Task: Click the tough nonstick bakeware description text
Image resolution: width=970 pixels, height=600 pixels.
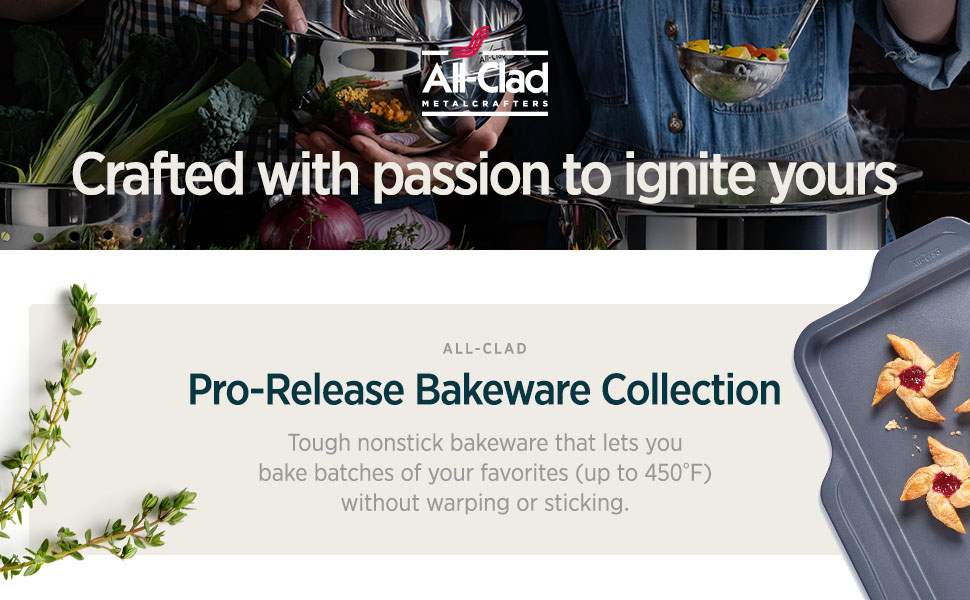Action: [484, 473]
